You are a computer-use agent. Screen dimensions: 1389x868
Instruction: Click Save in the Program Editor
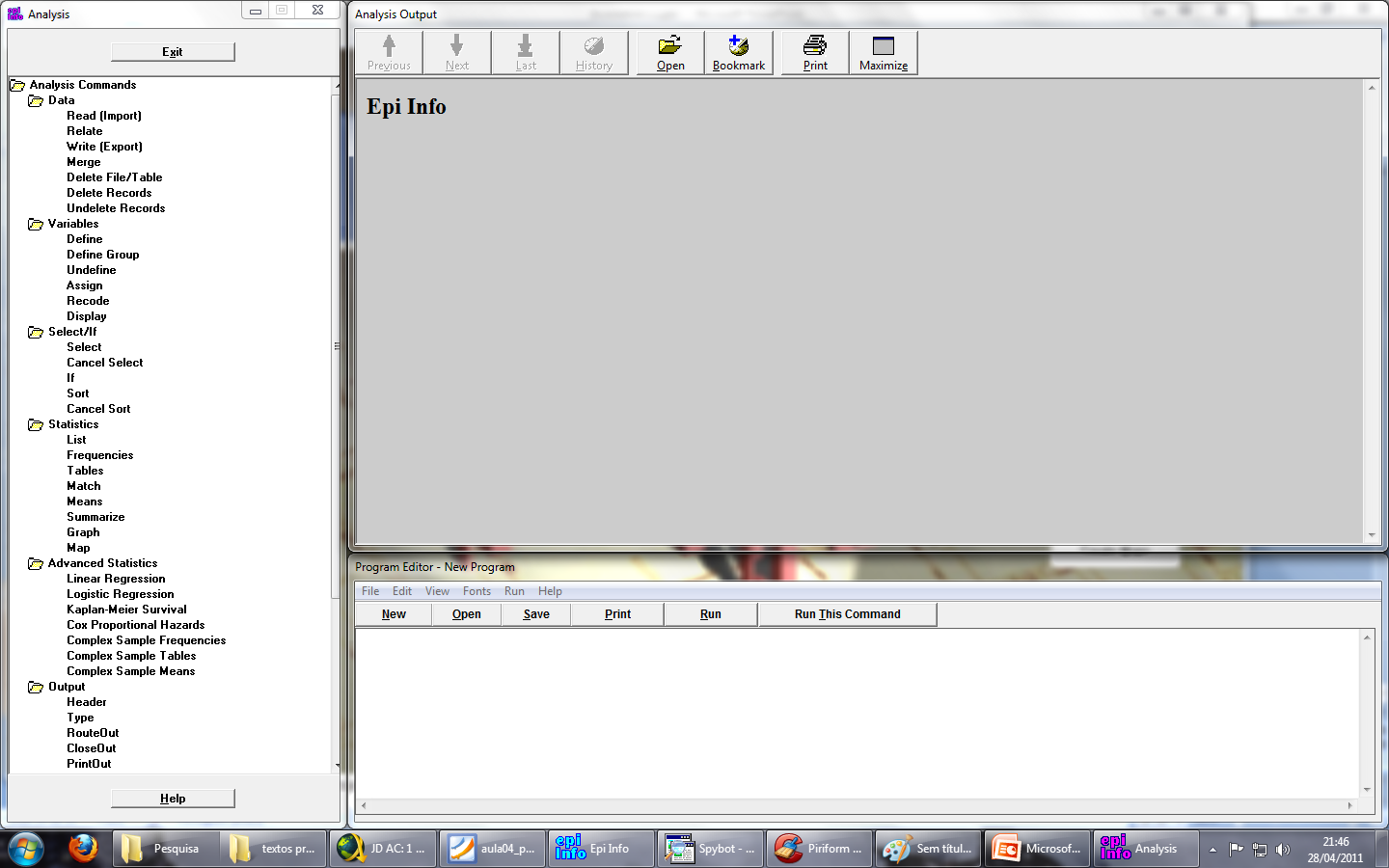click(536, 614)
